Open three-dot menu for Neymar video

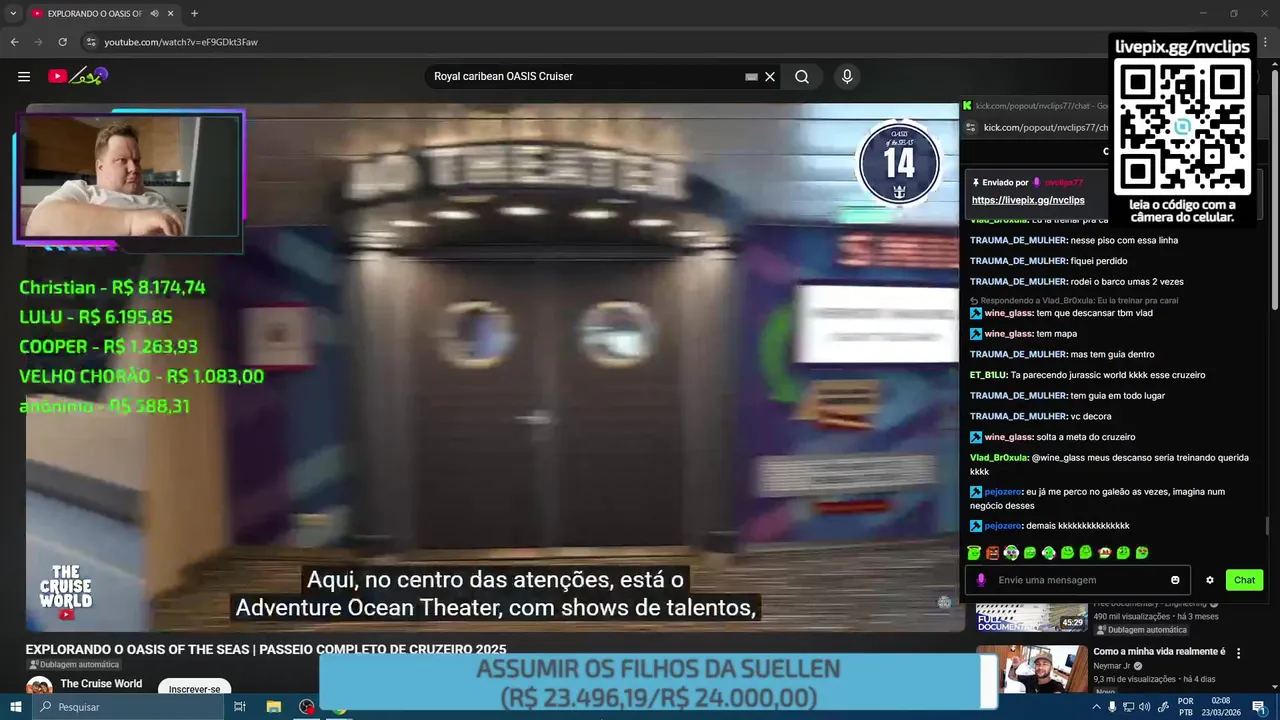point(1239,653)
